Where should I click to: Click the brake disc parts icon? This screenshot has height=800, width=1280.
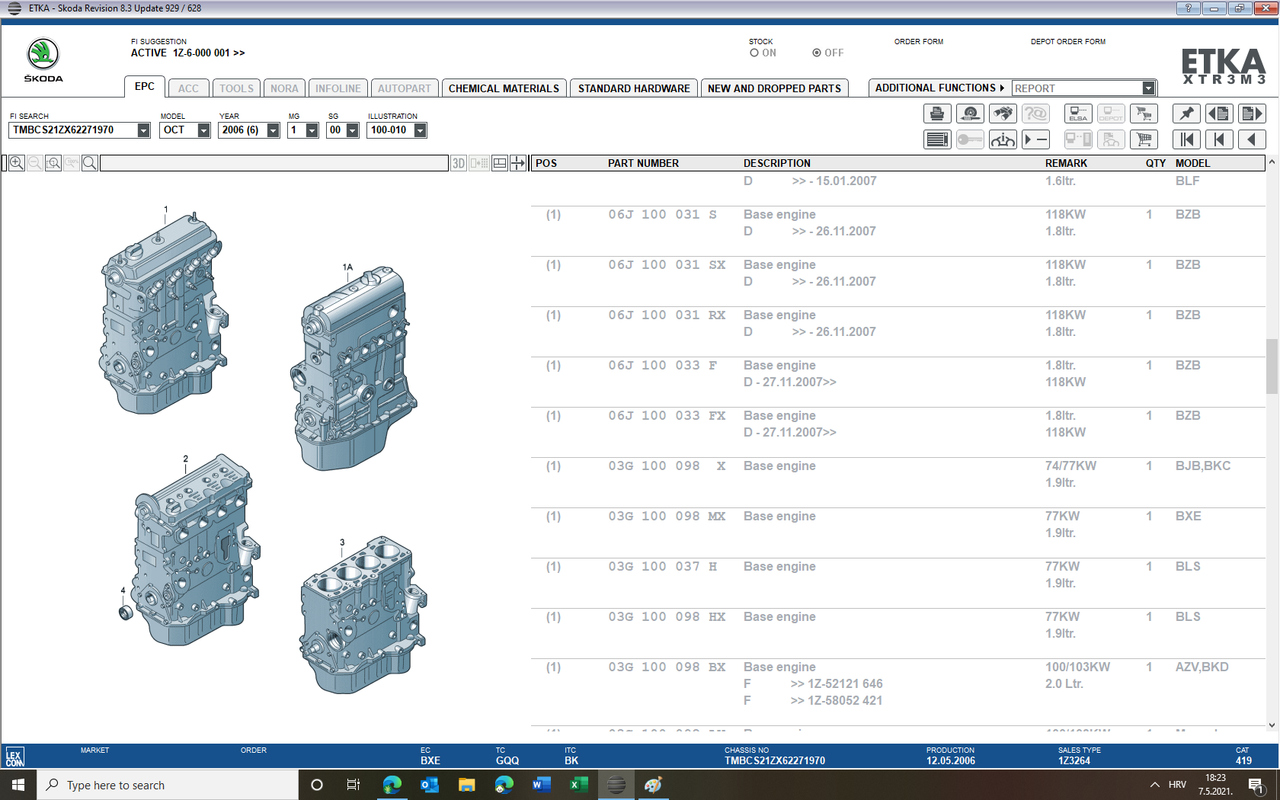pos(970,113)
